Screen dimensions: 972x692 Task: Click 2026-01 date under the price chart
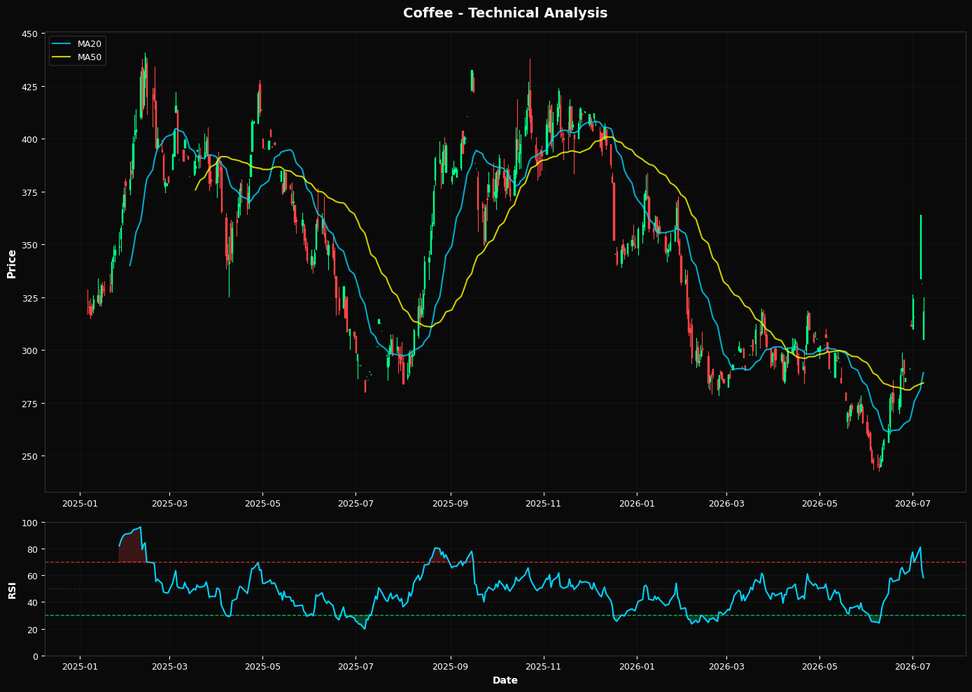pyautogui.click(x=637, y=503)
